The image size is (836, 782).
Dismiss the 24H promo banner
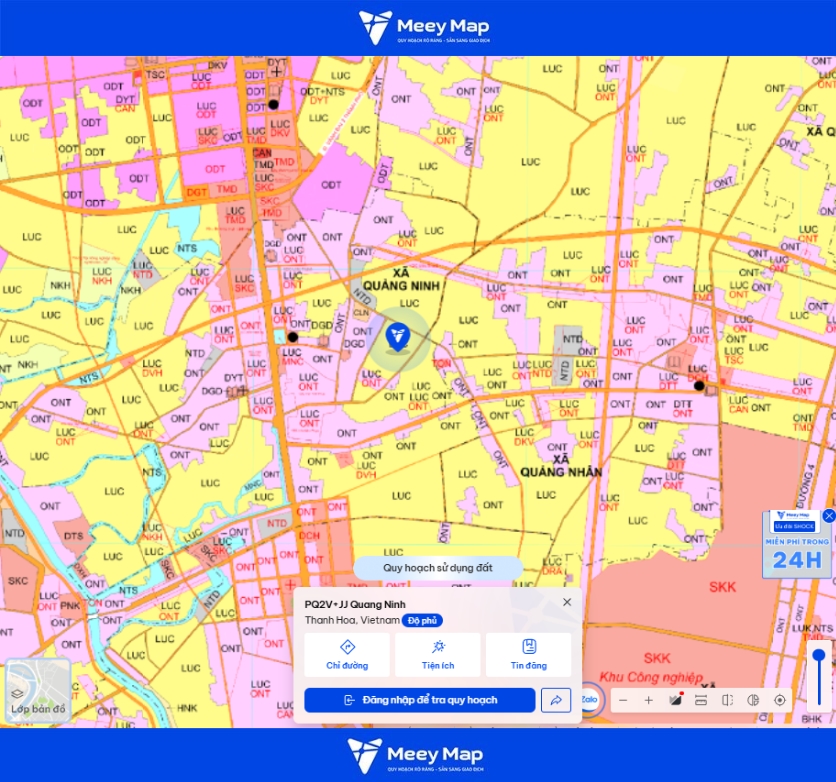[x=829, y=515]
